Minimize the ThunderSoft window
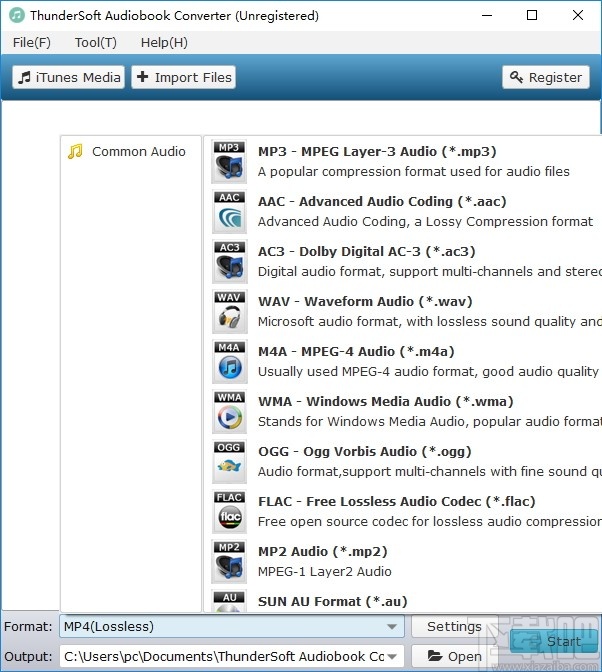 [x=487, y=15]
